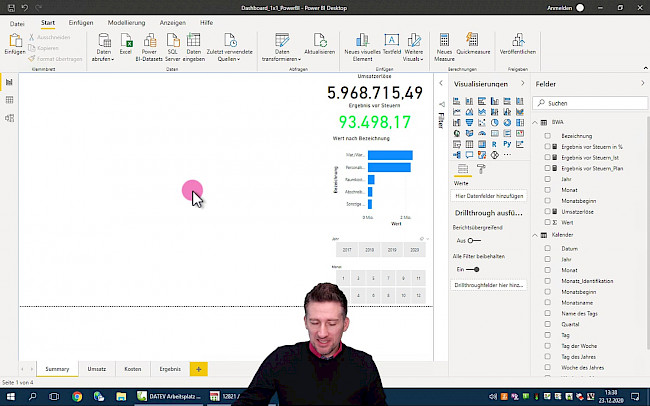Screen dimensions: 650x406
Task: Click the Suchen field search box
Action: click(590, 103)
